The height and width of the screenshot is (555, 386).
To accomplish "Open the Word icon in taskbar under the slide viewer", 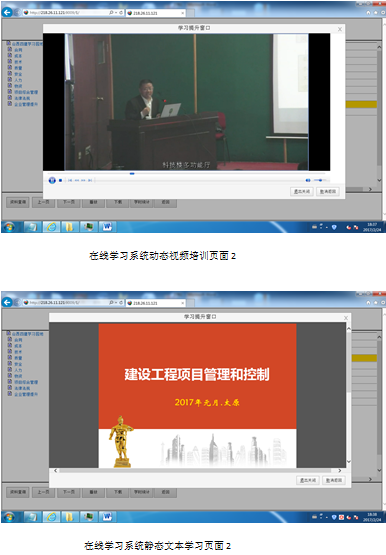I will click(107, 517).
